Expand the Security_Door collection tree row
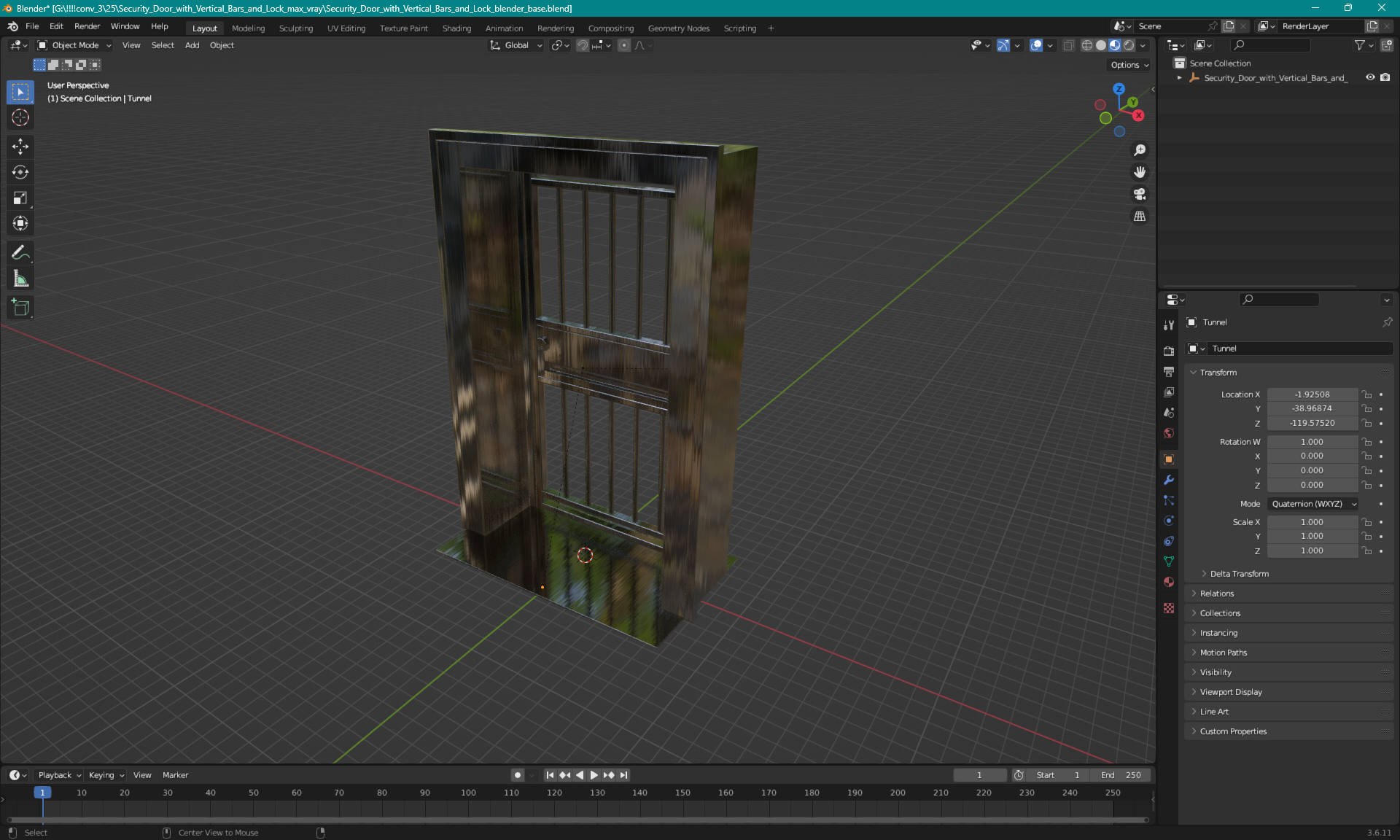The width and height of the screenshot is (1400, 840). click(1179, 77)
